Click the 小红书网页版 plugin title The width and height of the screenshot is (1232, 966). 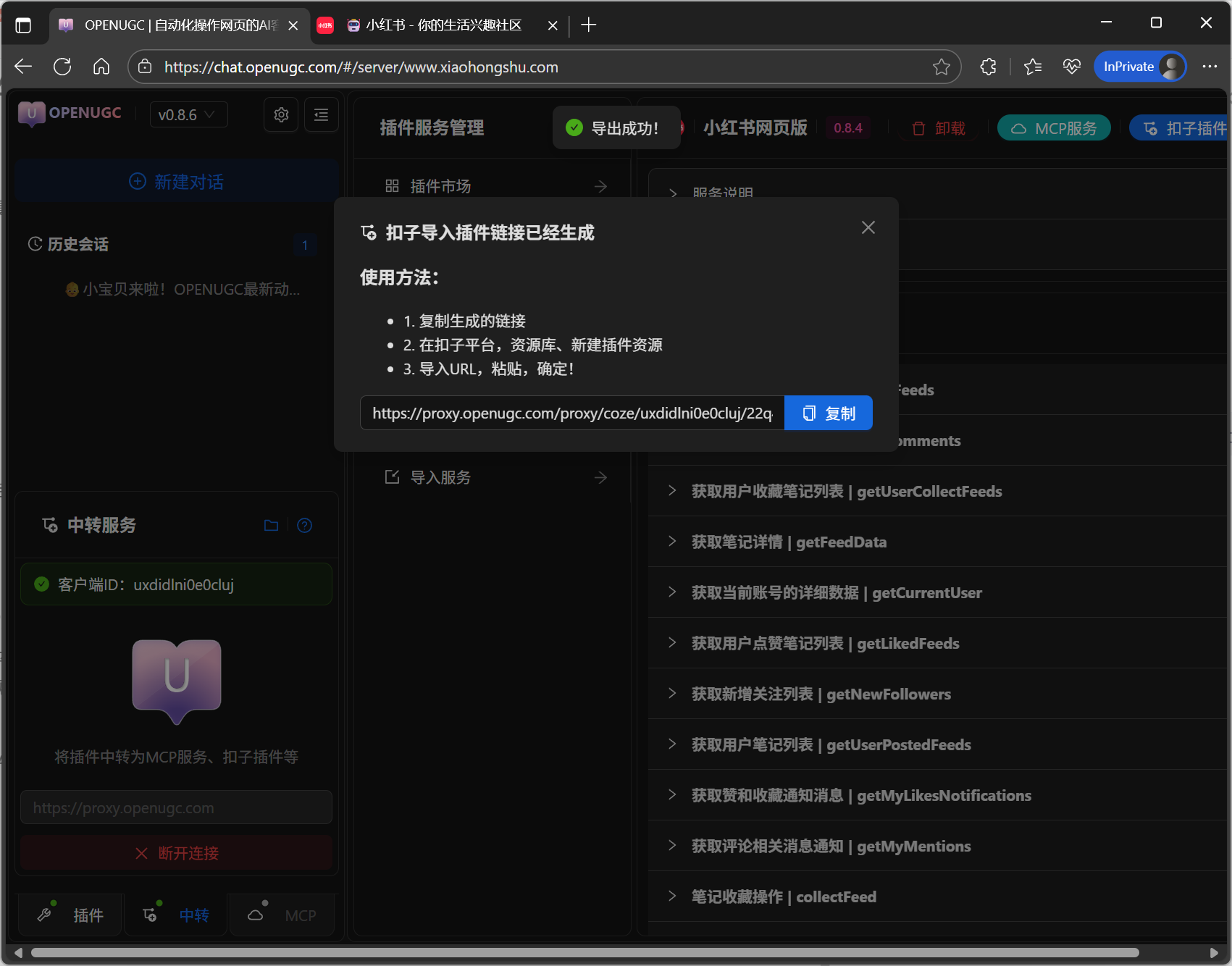pyautogui.click(x=755, y=128)
